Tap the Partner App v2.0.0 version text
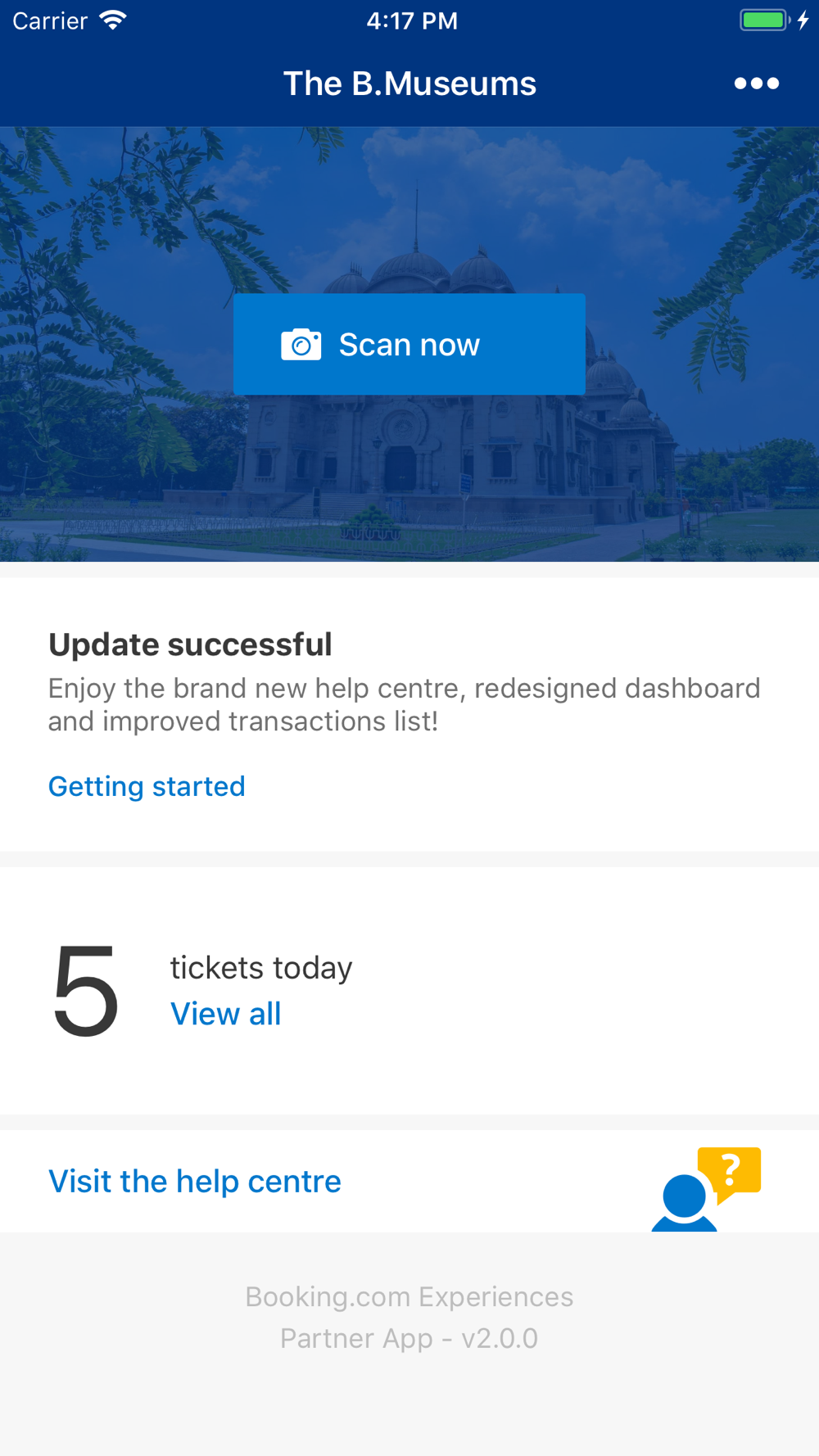Viewport: 819px width, 1456px height. point(409,1338)
